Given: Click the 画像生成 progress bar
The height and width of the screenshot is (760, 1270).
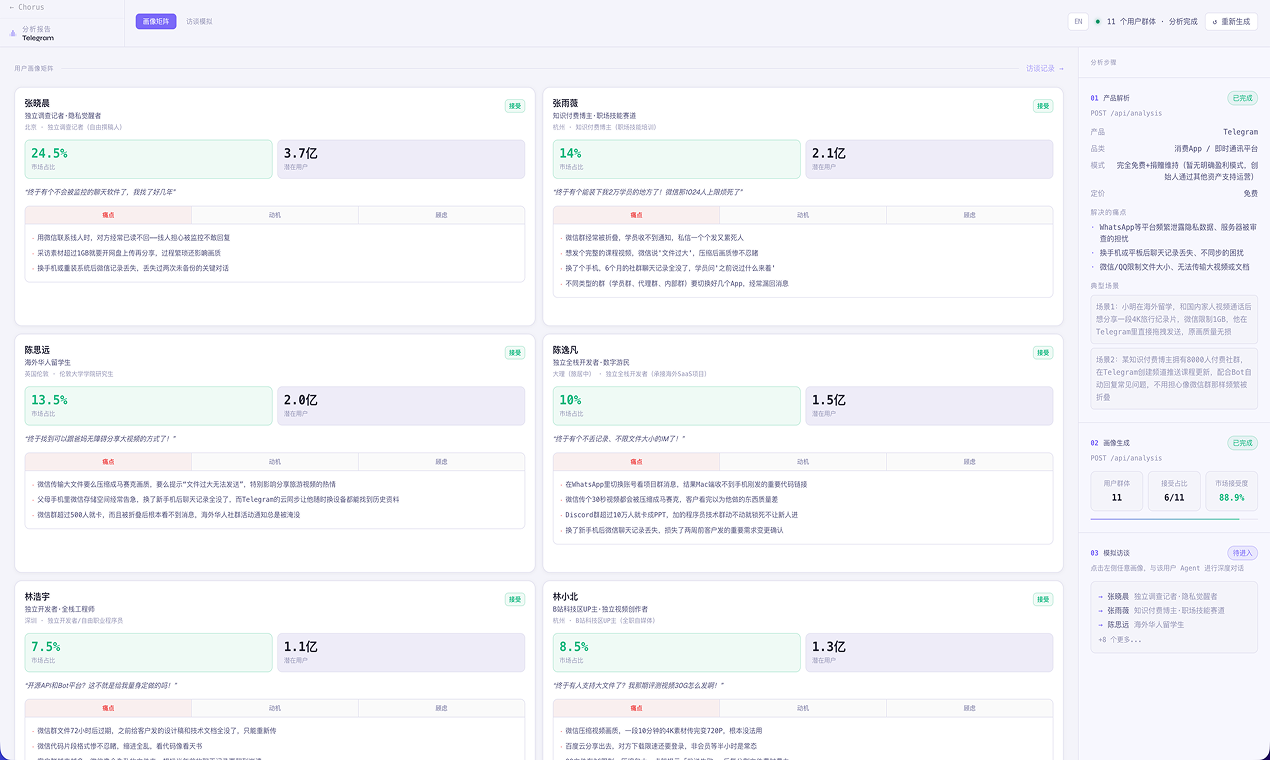Looking at the screenshot, I should 1174,519.
